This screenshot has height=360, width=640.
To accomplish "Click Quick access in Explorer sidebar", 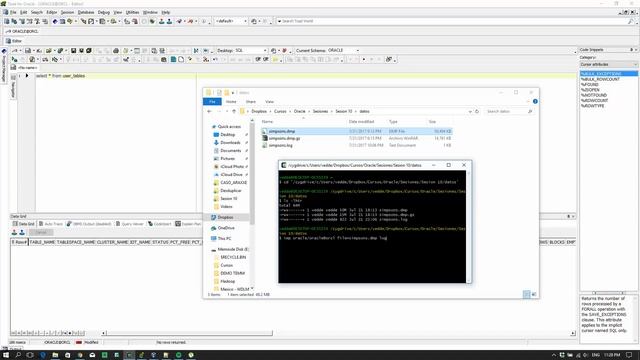I will [229, 127].
